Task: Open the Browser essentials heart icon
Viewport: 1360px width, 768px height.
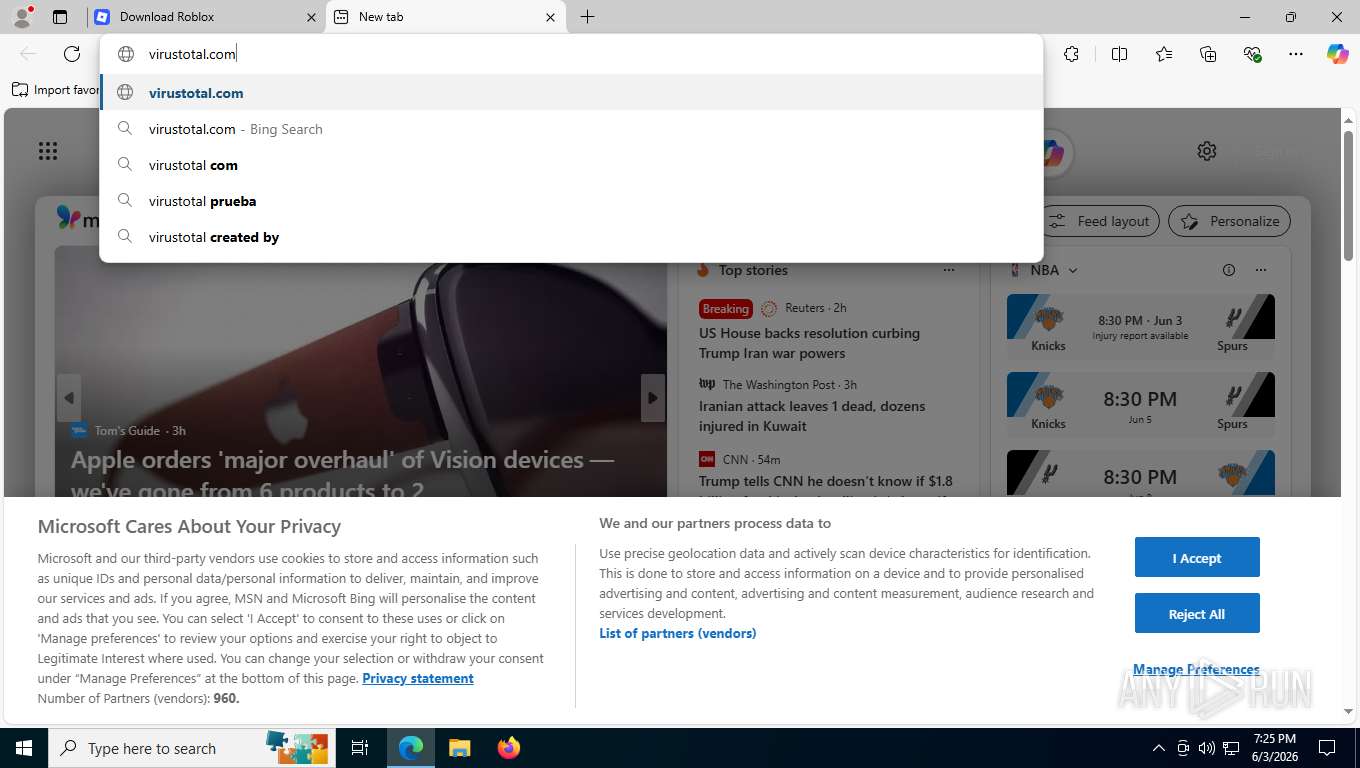Action: click(x=1252, y=54)
